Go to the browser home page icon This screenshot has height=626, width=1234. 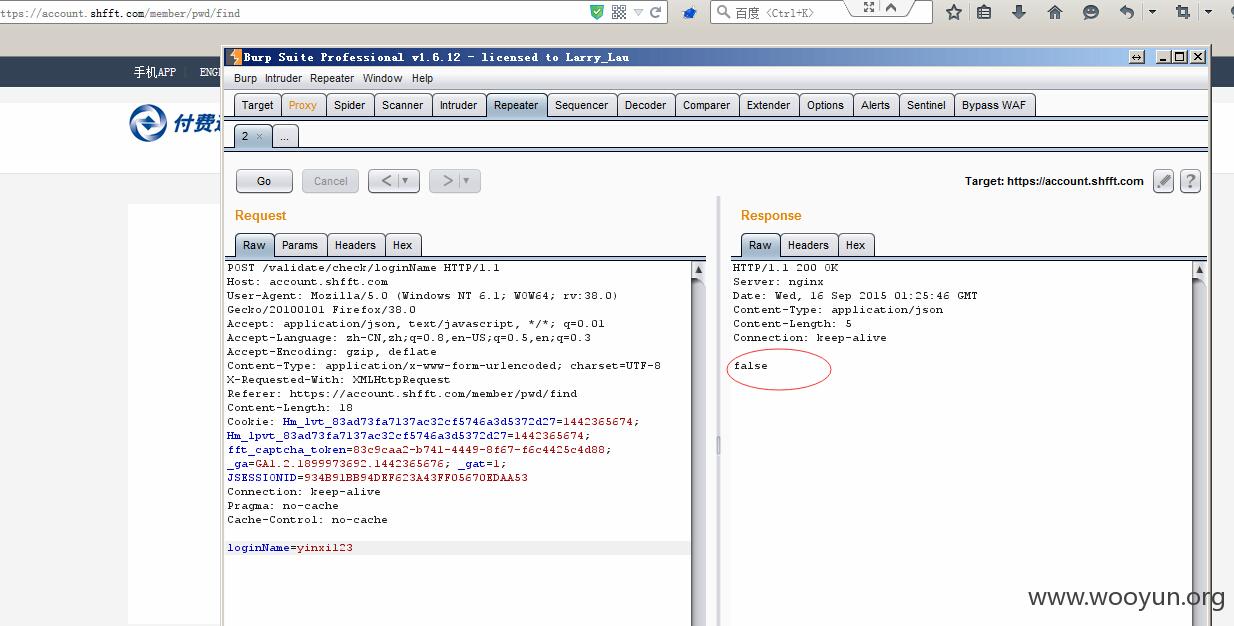coord(1055,12)
